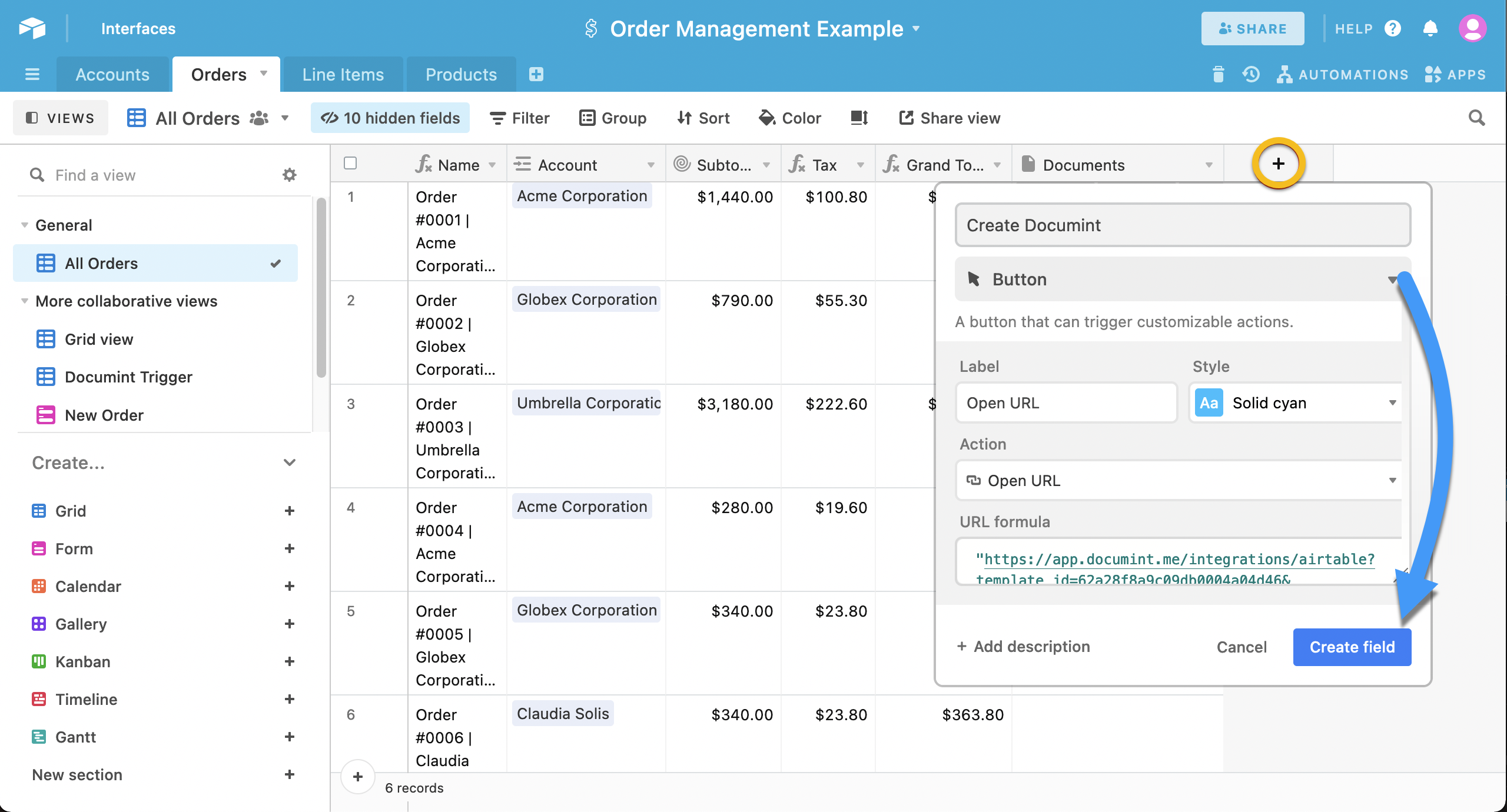Open the Interfaces link
1507x812 pixels.
138,28
